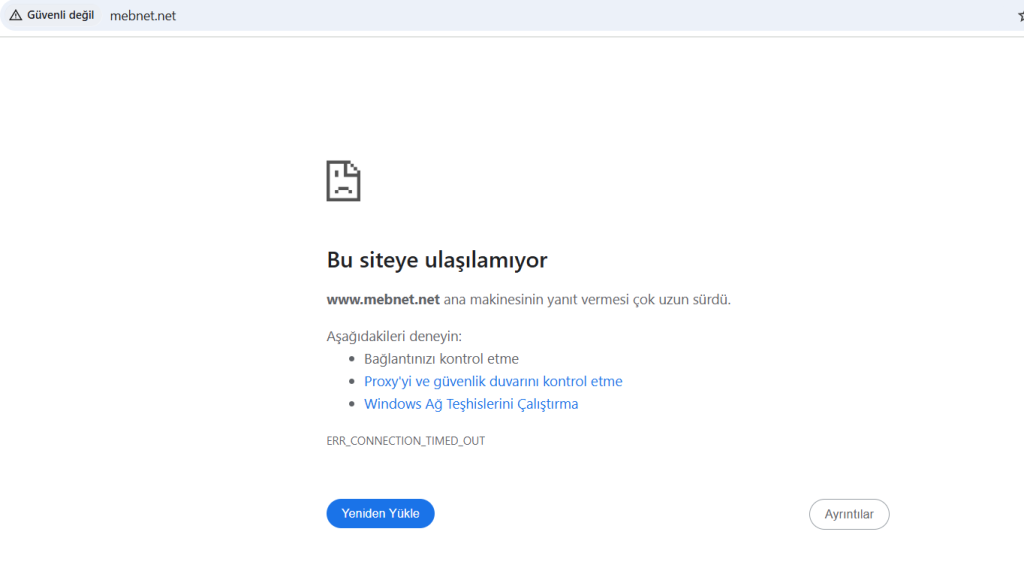The width and height of the screenshot is (1024, 574).
Task: Expand error details with "Ayrıntılar" button
Action: pyautogui.click(x=848, y=514)
